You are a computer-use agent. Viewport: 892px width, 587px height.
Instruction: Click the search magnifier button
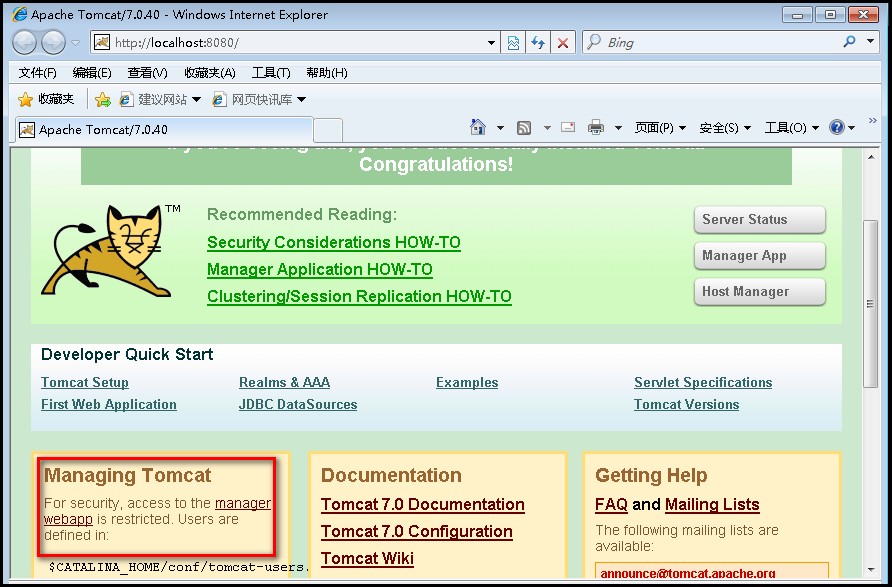(849, 42)
